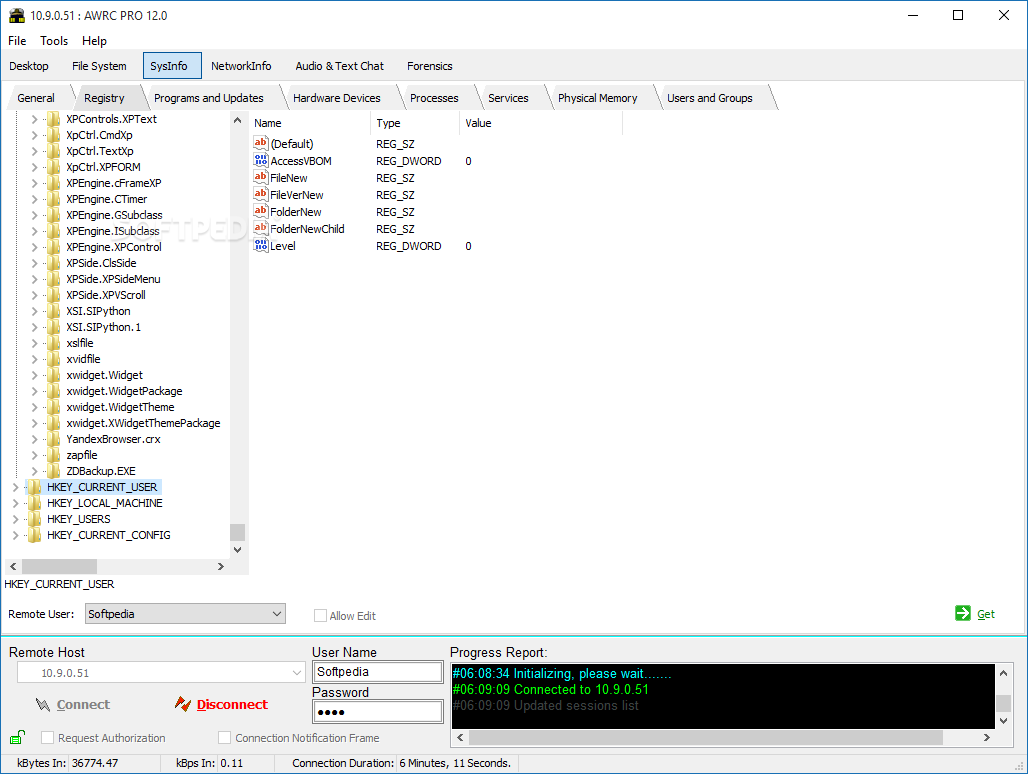Click the FileNew string value icon
Screen dimensions: 1028x774
[x=261, y=178]
